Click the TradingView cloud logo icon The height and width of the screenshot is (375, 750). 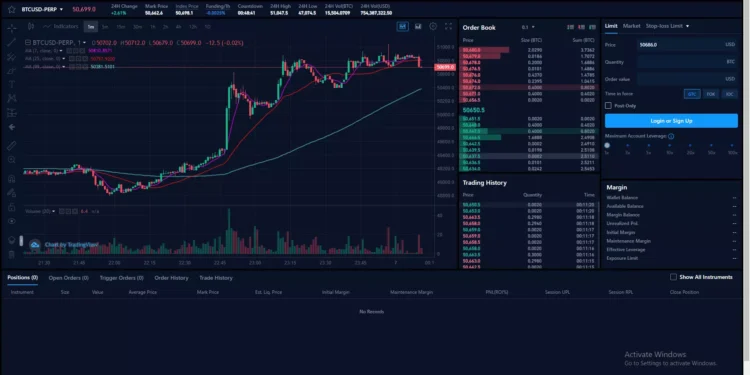point(35,245)
